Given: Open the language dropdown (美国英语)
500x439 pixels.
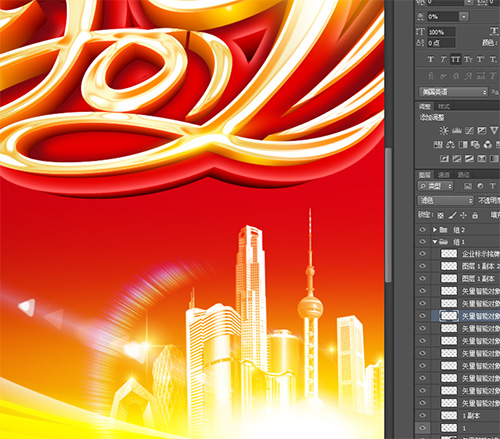Looking at the screenshot, I should click(x=453, y=92).
